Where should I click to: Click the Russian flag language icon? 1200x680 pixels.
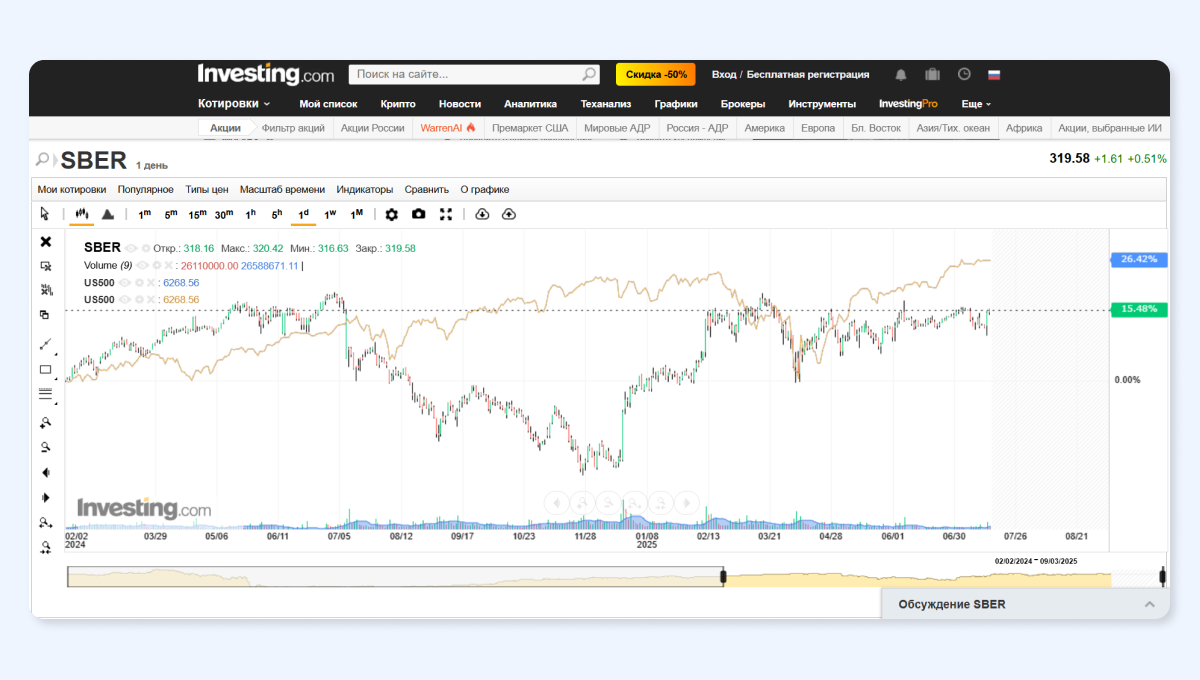click(x=994, y=75)
